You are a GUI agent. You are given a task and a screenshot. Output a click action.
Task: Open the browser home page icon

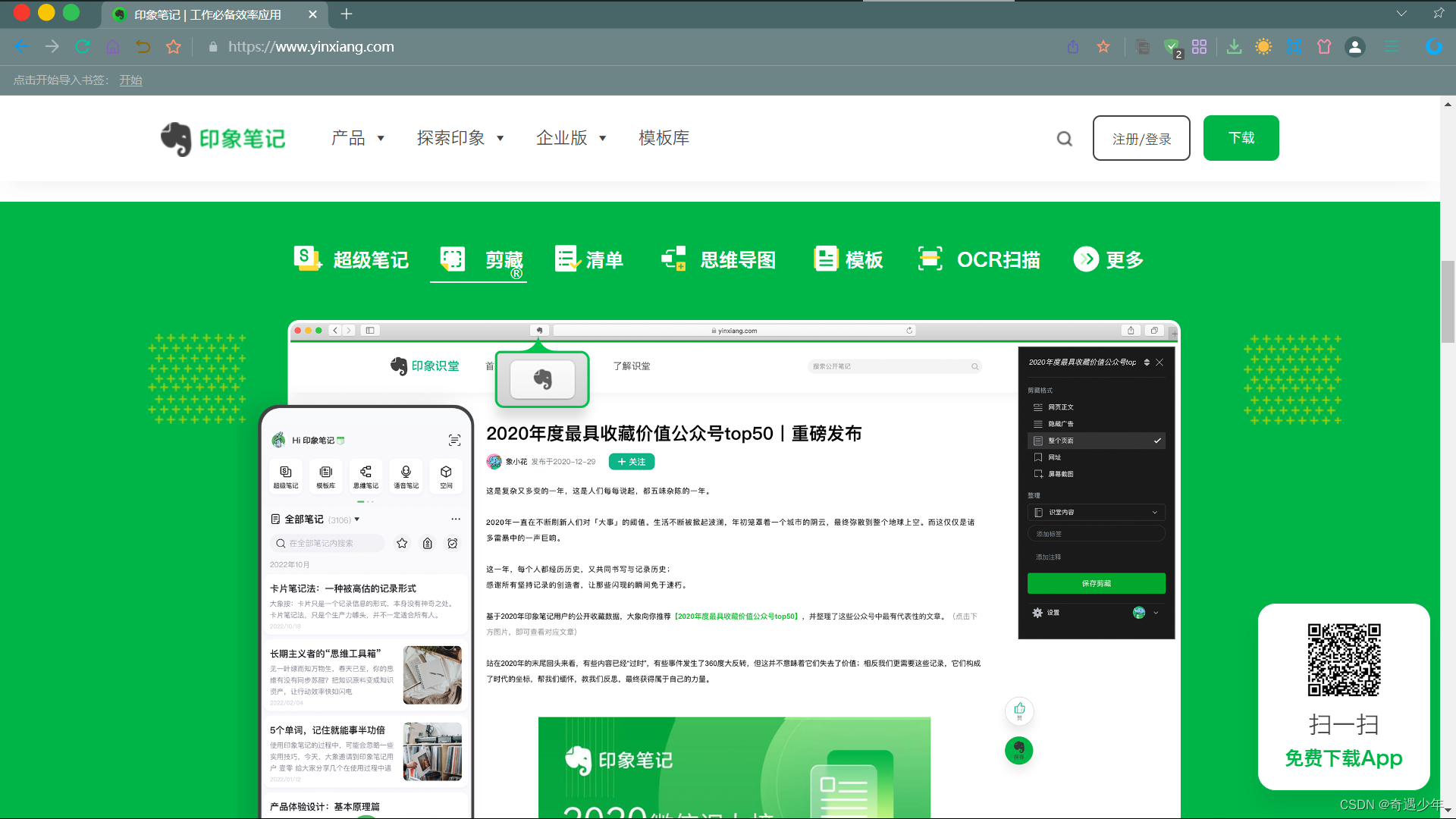(x=113, y=47)
